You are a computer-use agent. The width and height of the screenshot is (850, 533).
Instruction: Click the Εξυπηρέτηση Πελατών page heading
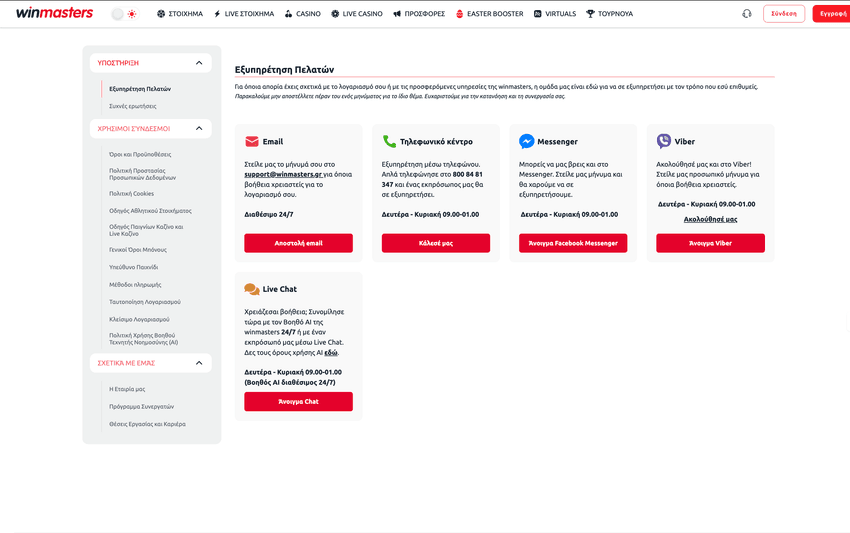[x=284, y=69]
